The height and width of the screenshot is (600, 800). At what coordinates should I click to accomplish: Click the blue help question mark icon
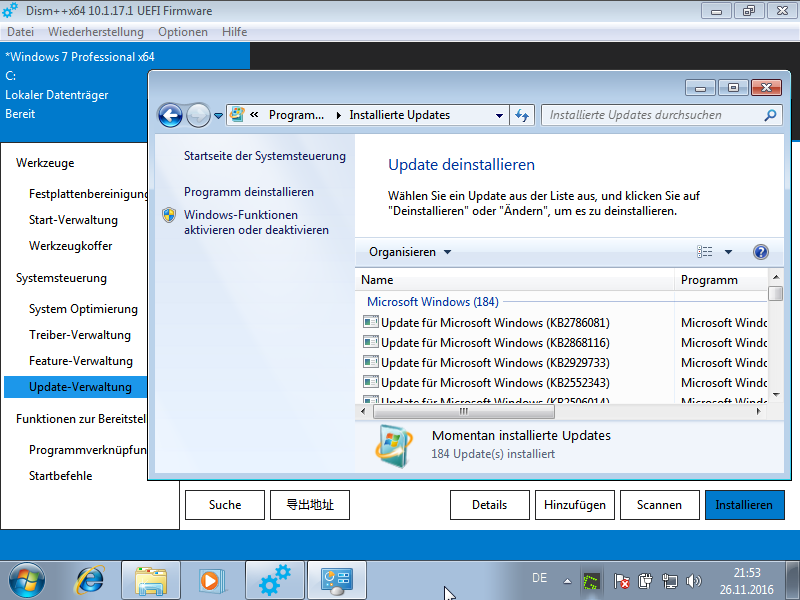[x=760, y=252]
